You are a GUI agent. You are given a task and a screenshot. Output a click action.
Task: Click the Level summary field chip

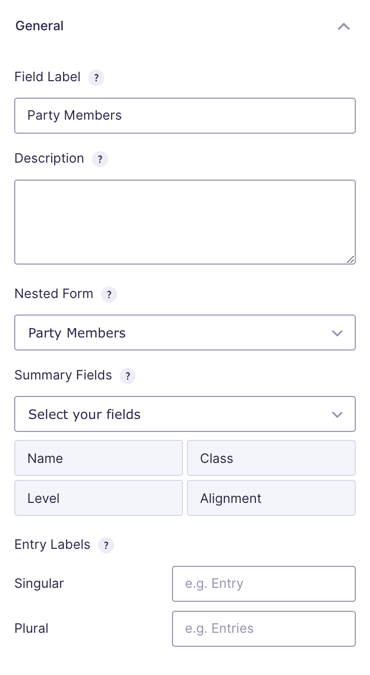coord(99,498)
